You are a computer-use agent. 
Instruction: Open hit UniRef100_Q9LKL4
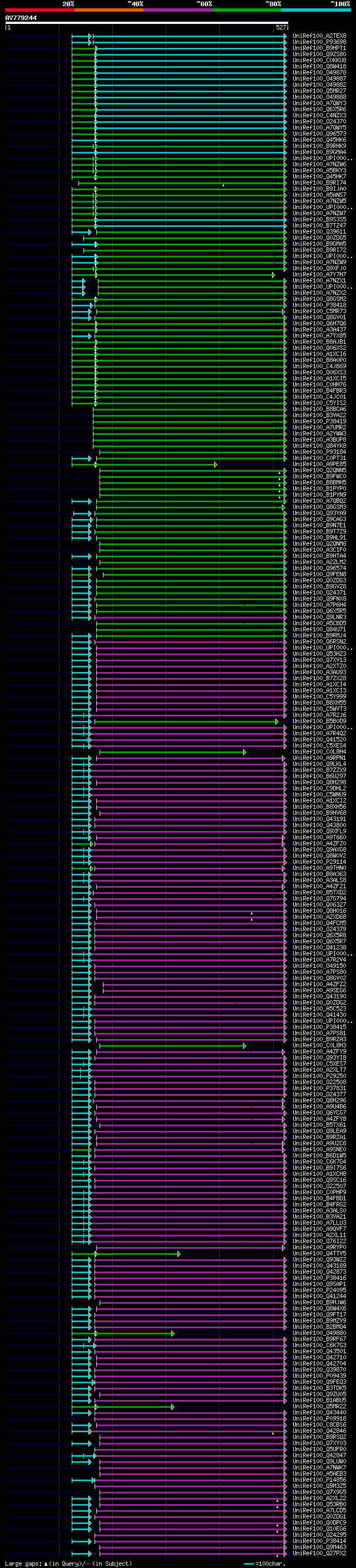319,764
